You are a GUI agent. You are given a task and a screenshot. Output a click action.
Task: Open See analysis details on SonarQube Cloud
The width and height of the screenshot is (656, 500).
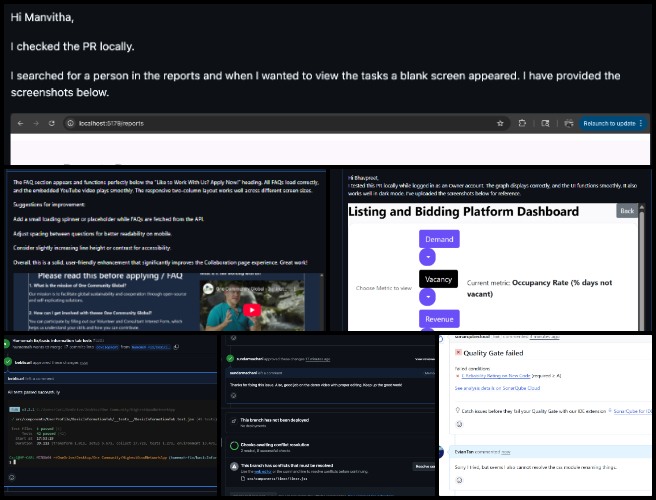(x=497, y=388)
